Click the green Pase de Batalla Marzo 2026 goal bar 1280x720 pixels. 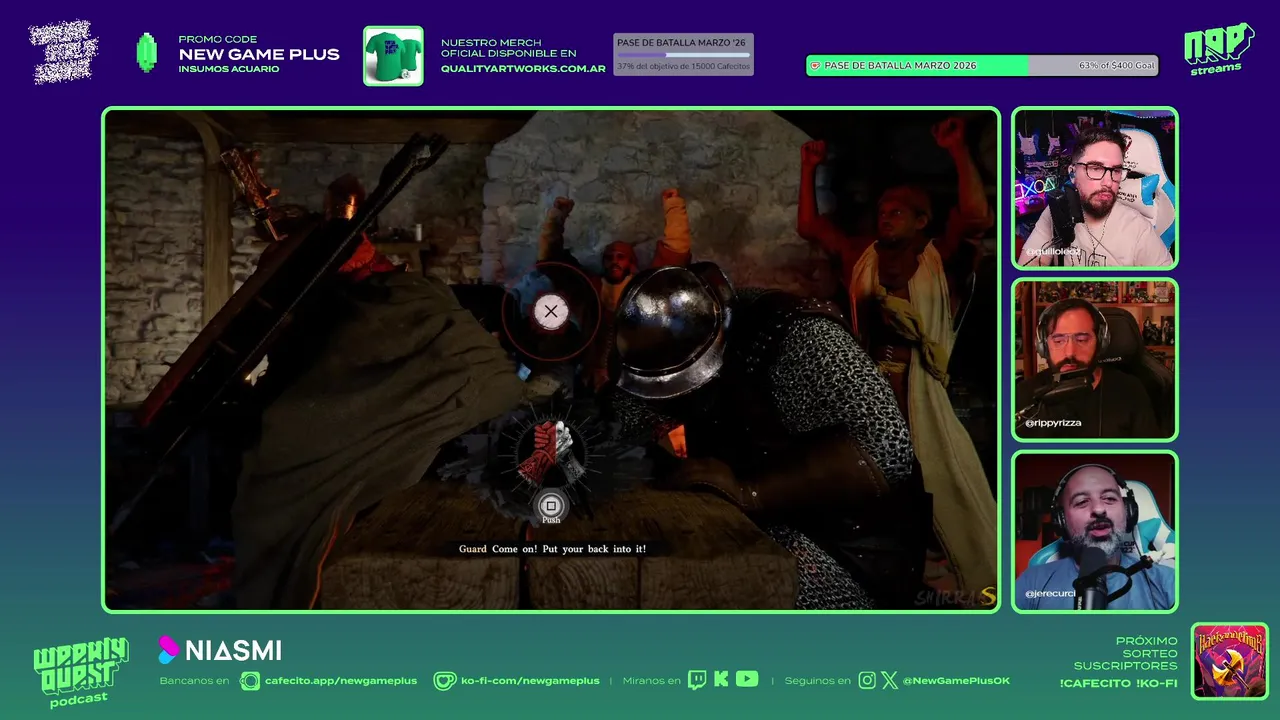[982, 65]
